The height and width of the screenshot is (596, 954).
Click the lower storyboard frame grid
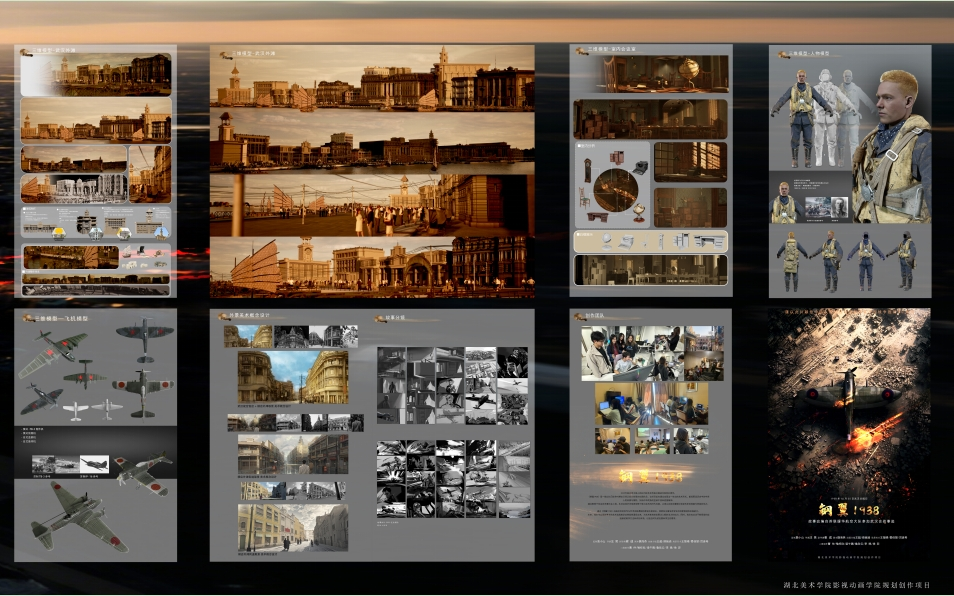(x=453, y=479)
